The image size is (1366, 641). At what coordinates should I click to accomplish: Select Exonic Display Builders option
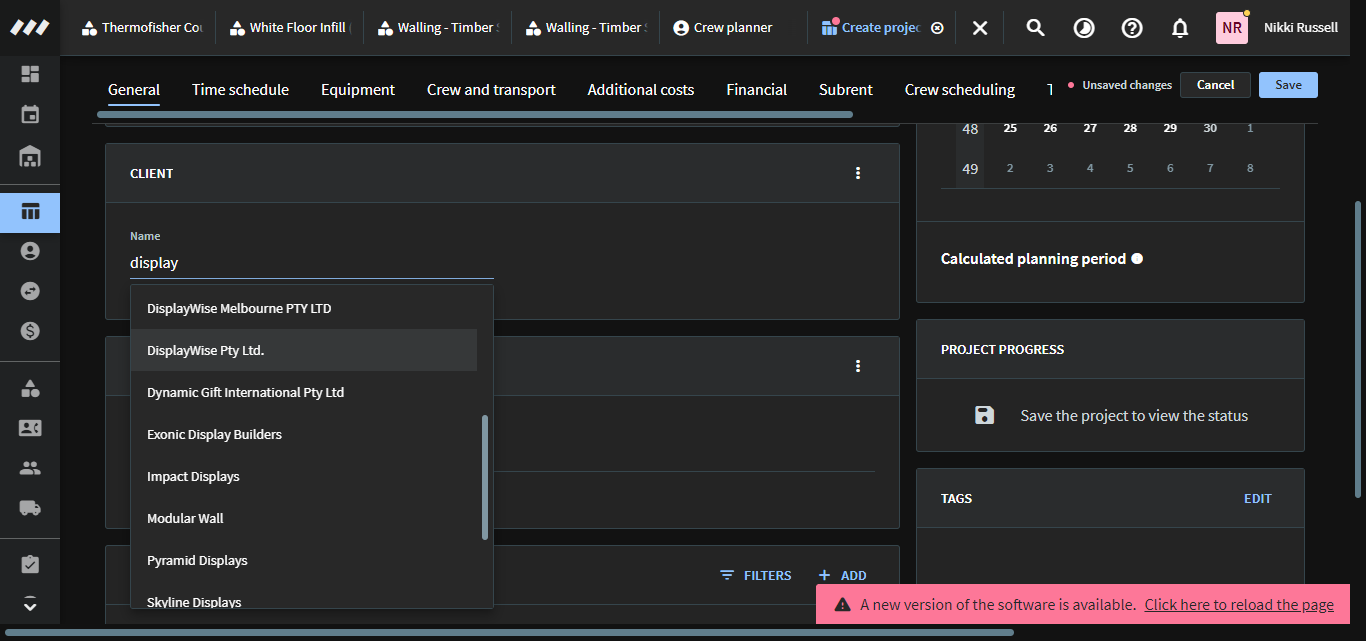pyautogui.click(x=304, y=434)
